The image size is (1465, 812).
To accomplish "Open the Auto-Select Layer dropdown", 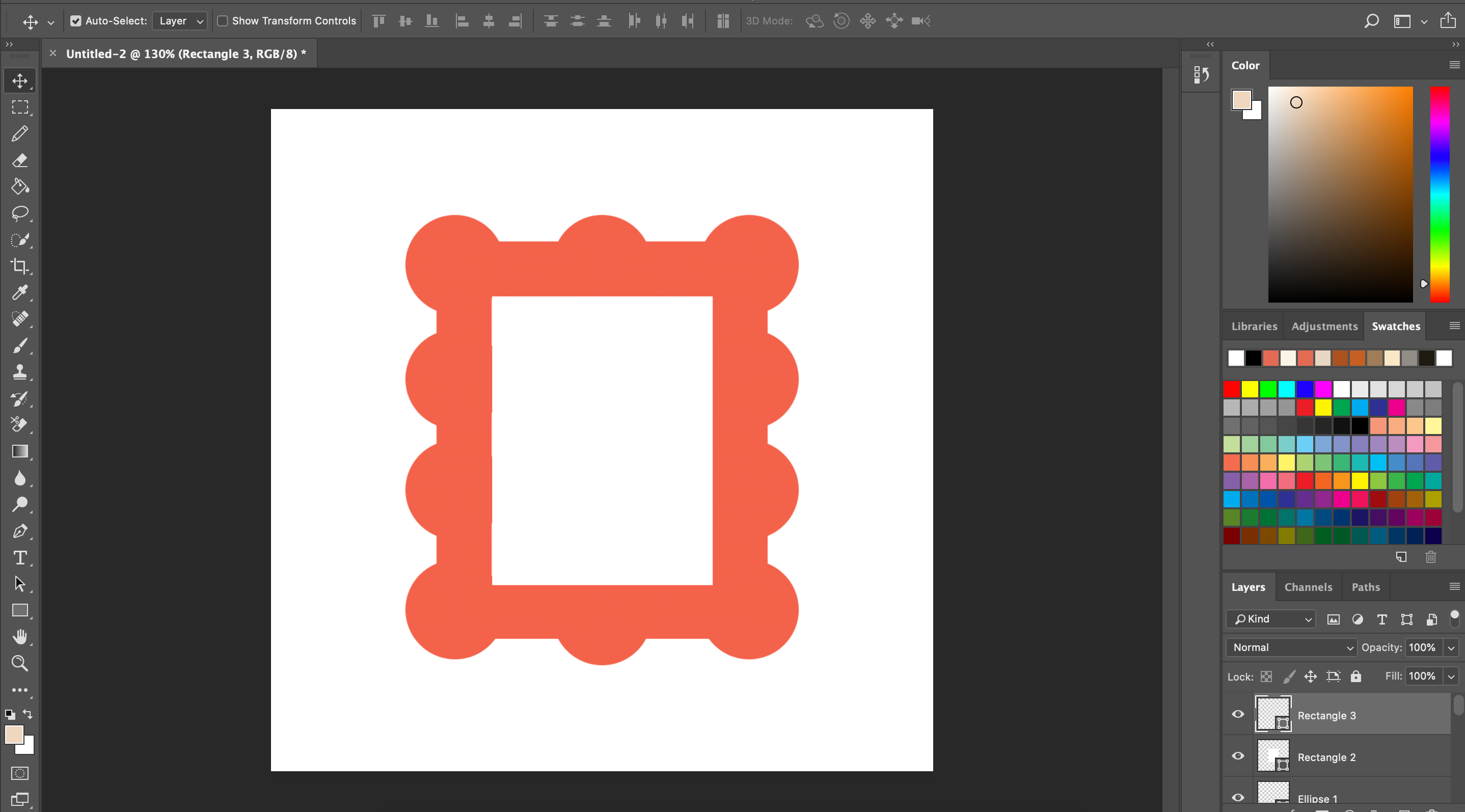I will [x=180, y=21].
